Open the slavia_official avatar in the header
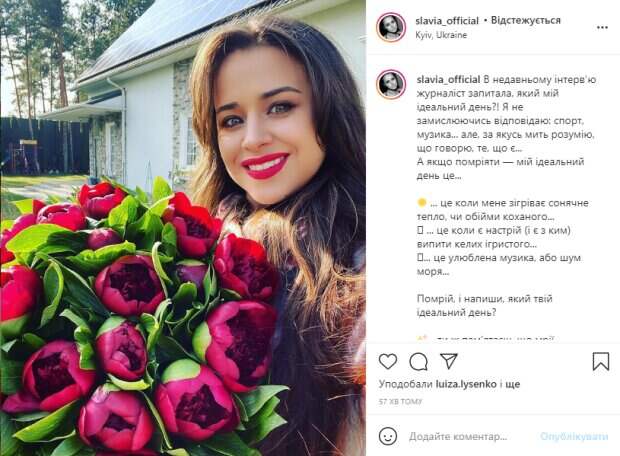The image size is (620, 456). pos(391,27)
